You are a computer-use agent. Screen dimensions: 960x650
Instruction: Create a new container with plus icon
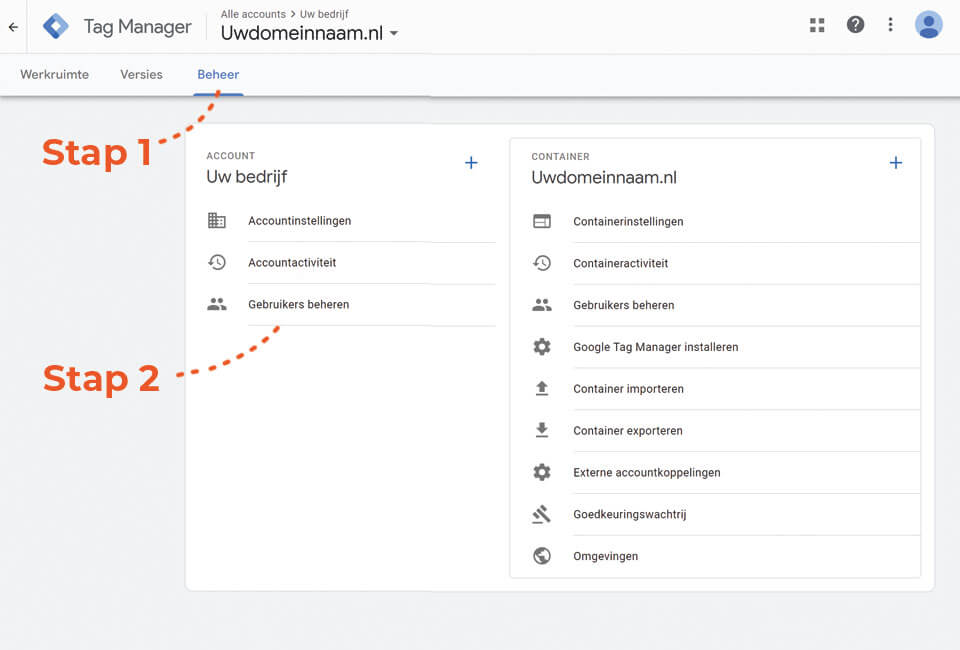[x=895, y=163]
